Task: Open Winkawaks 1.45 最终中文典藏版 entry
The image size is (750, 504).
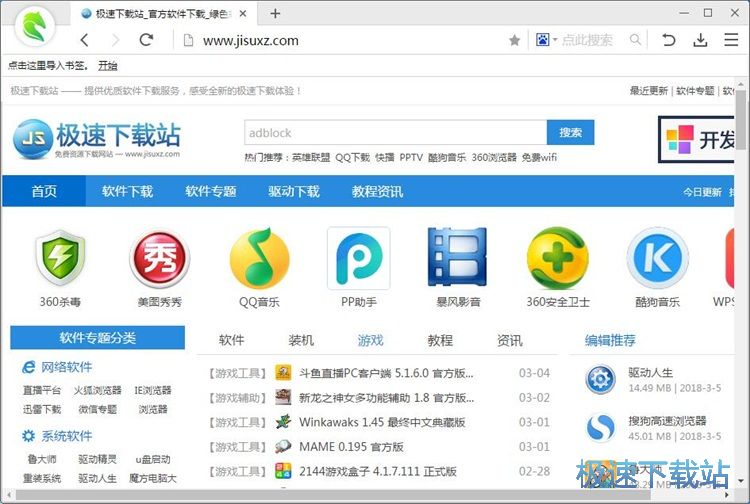Action: 382,422
